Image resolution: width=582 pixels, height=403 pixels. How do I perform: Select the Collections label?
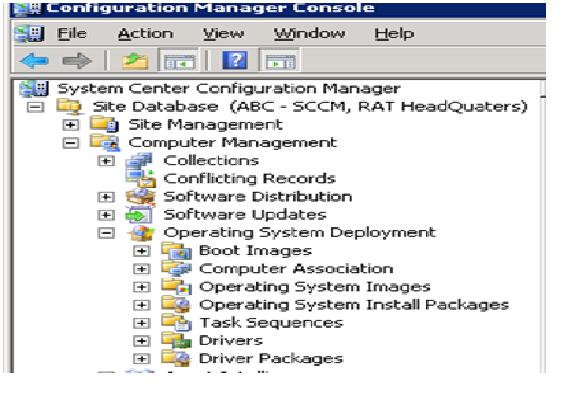tap(211, 160)
